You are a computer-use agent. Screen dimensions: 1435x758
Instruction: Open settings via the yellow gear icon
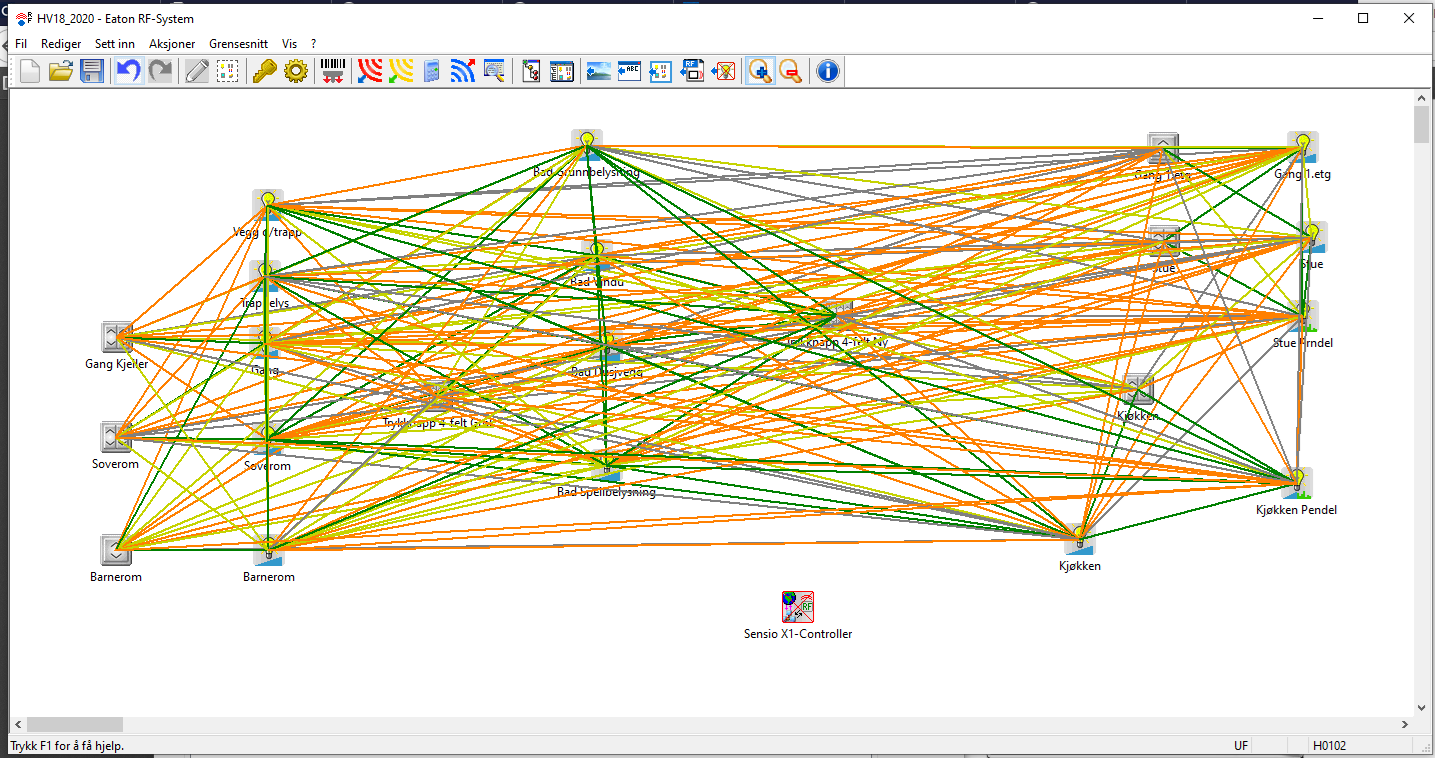pos(295,71)
